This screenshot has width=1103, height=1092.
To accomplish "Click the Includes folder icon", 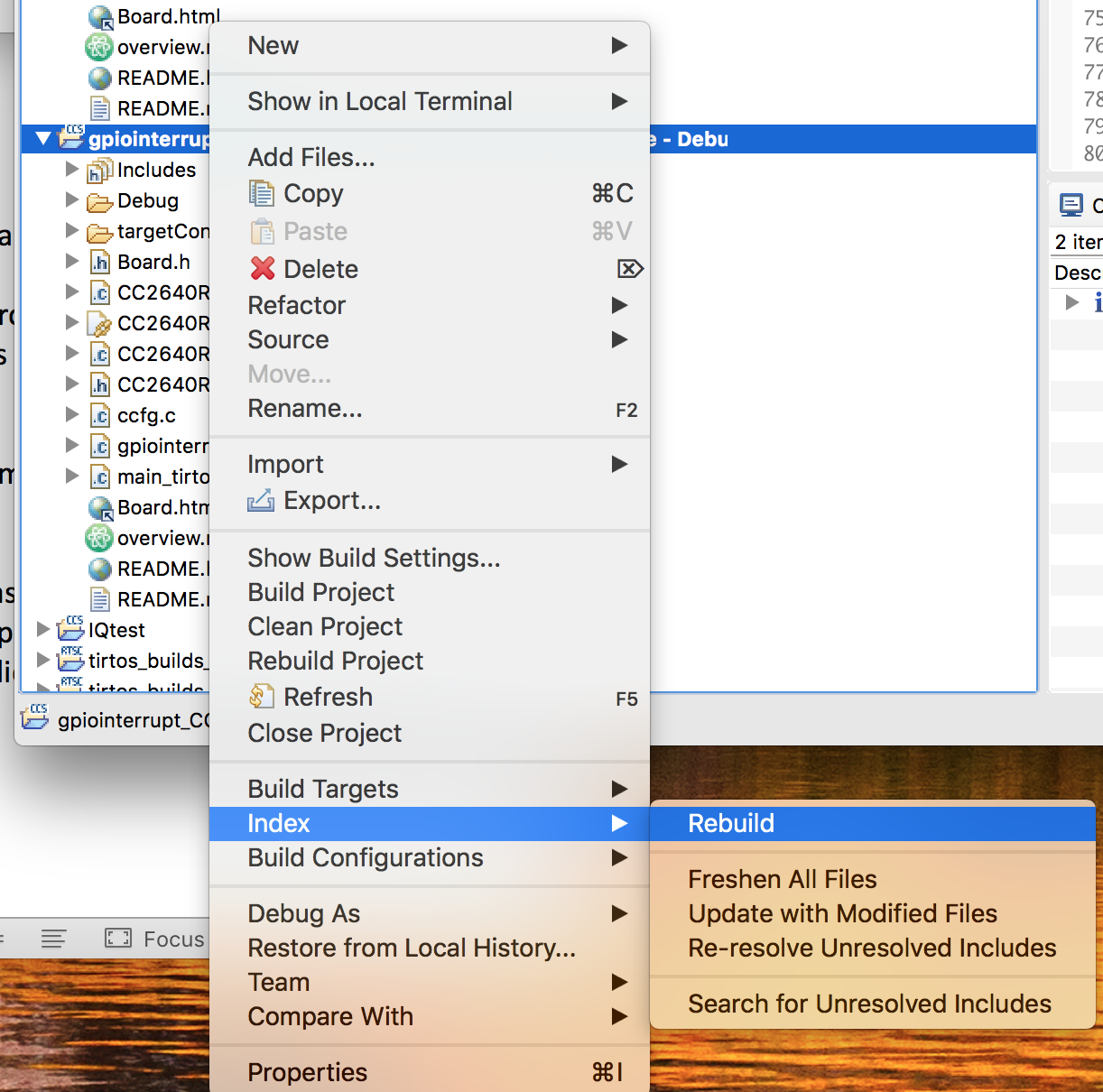I will 99,170.
